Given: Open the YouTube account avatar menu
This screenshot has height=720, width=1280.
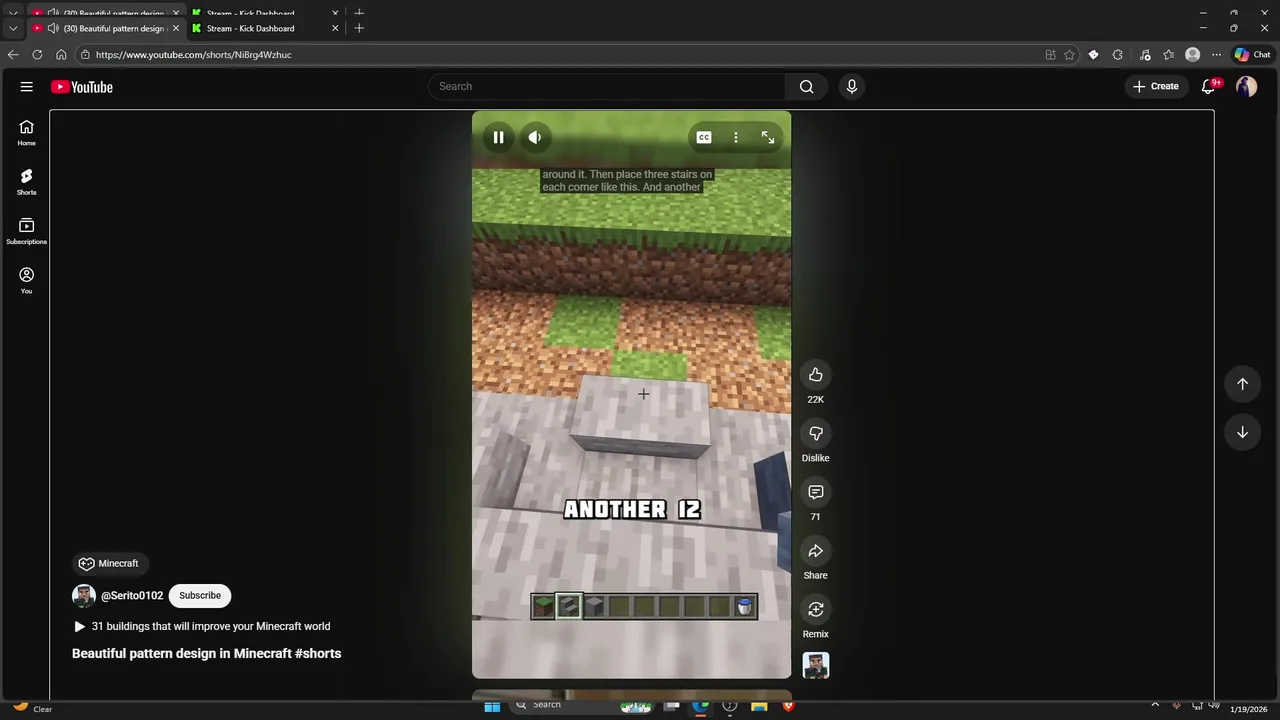Looking at the screenshot, I should pyautogui.click(x=1246, y=87).
